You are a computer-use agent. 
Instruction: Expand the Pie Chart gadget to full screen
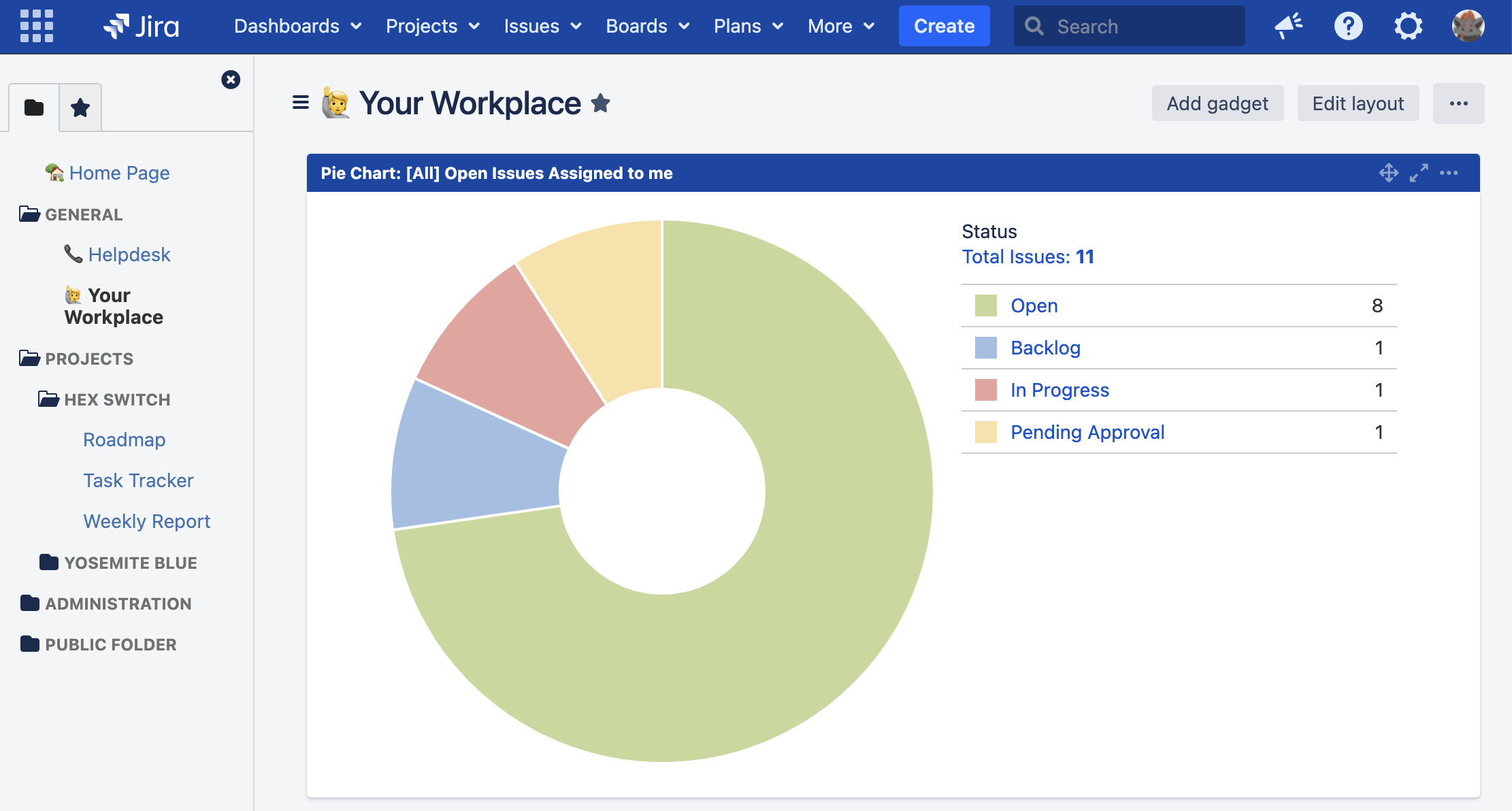tap(1419, 173)
